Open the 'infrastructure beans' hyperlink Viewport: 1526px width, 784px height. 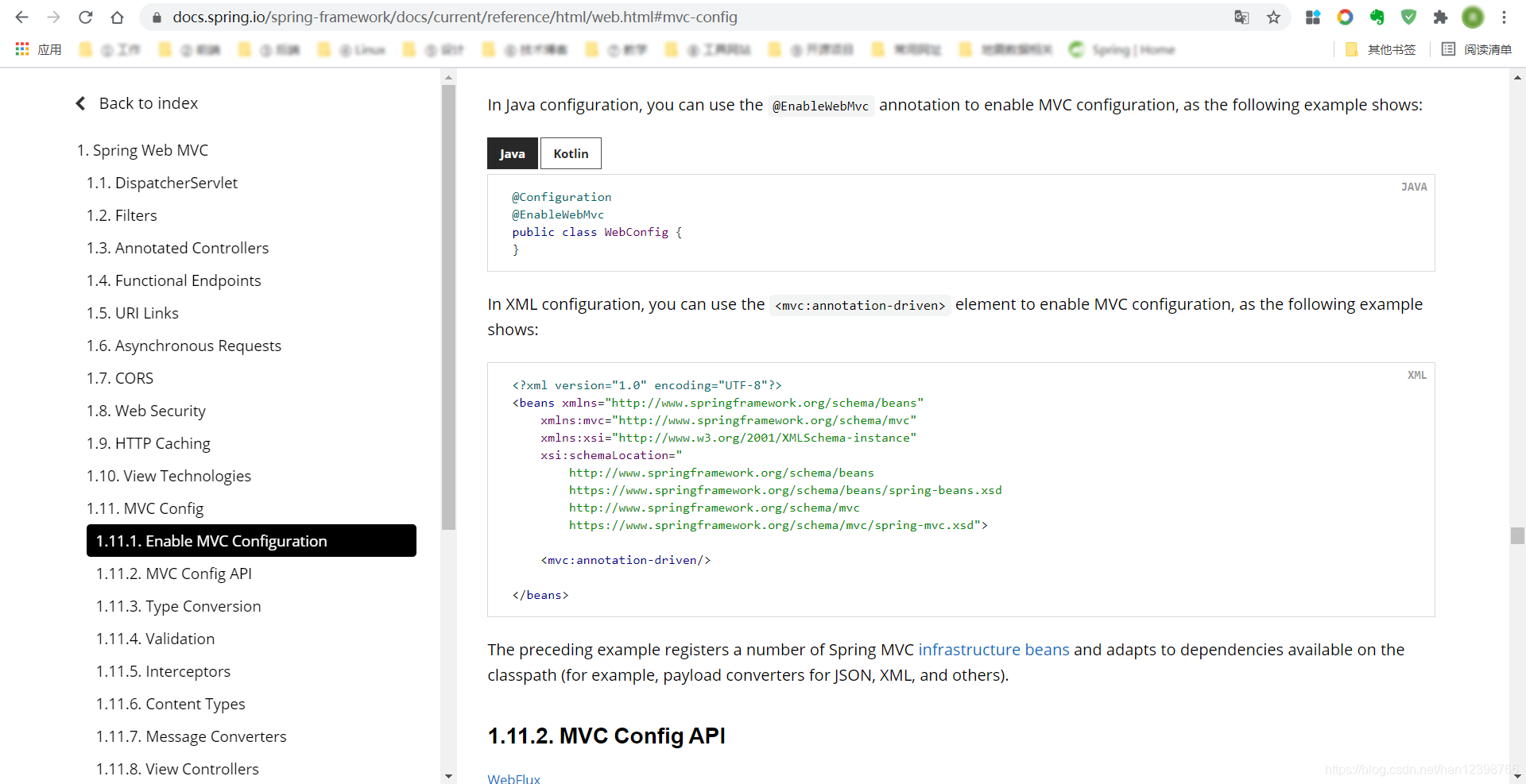click(x=993, y=649)
